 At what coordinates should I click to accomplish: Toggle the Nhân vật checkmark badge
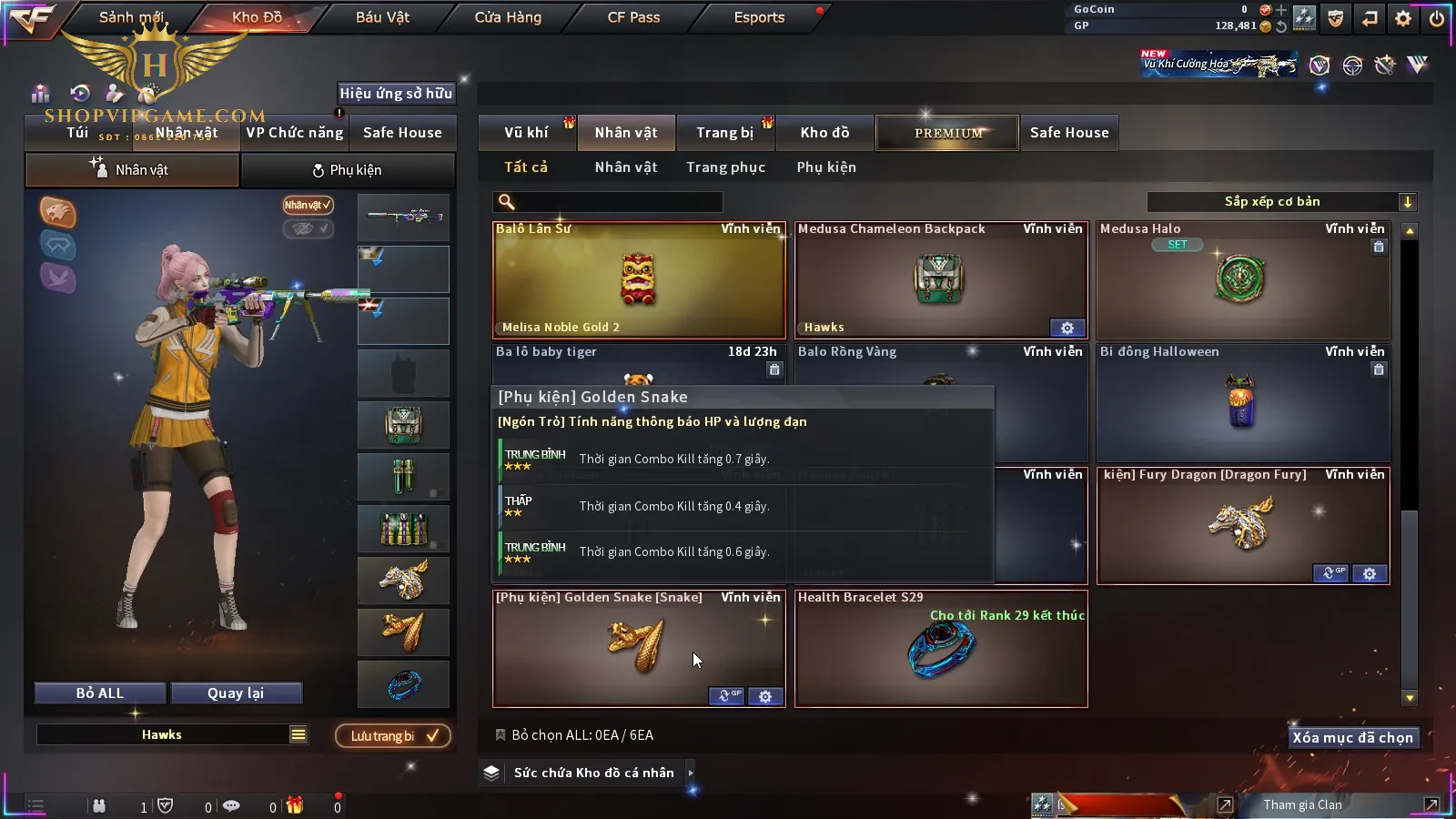[308, 205]
